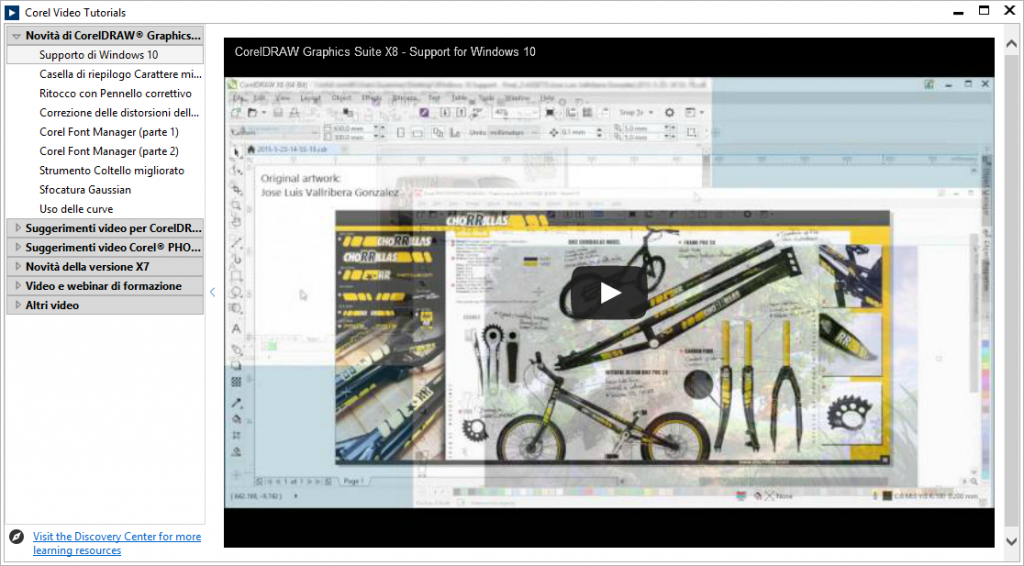Expand Novità della versione X7 section
Image resolution: width=1024 pixels, height=566 pixels.
click(18, 266)
